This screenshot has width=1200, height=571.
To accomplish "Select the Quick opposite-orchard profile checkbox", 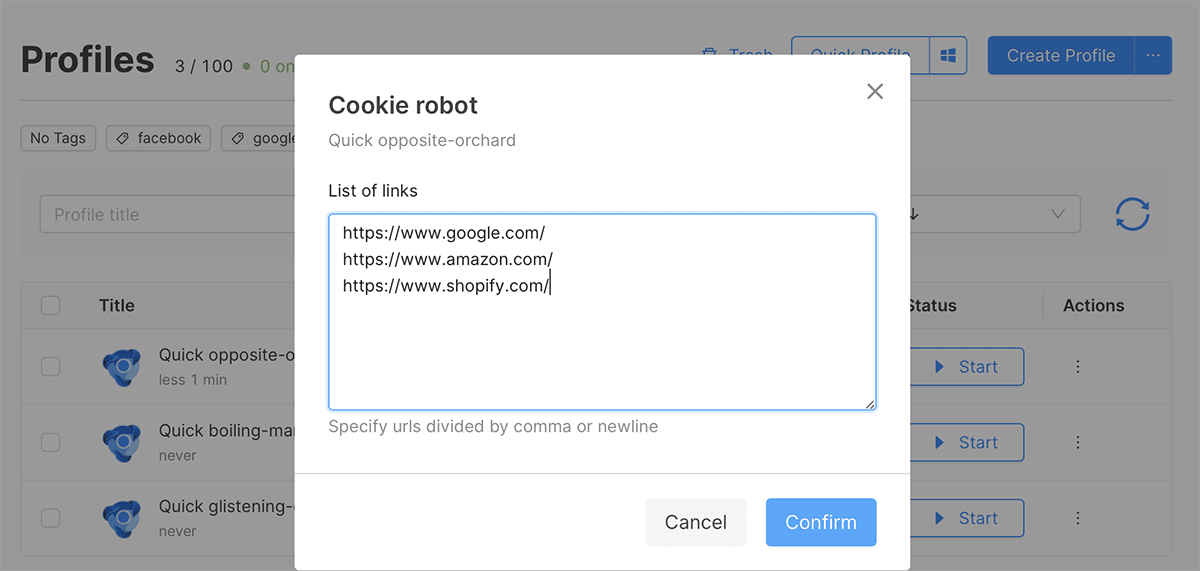I will (50, 367).
